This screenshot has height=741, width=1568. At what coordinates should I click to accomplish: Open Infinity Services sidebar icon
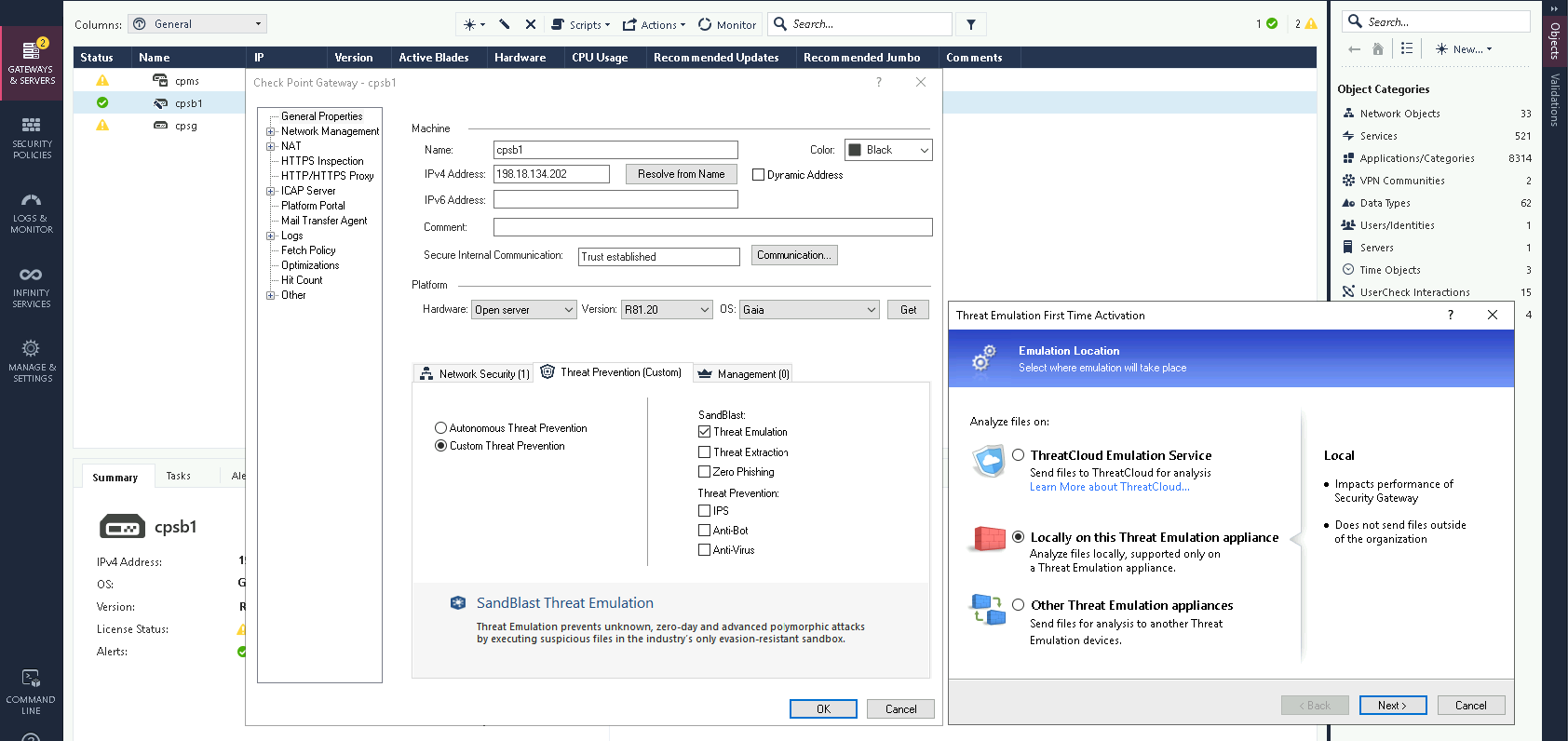32,287
